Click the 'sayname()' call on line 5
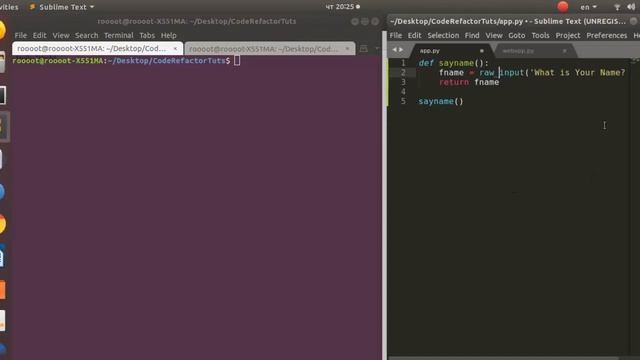The image size is (640, 360). pos(441,101)
